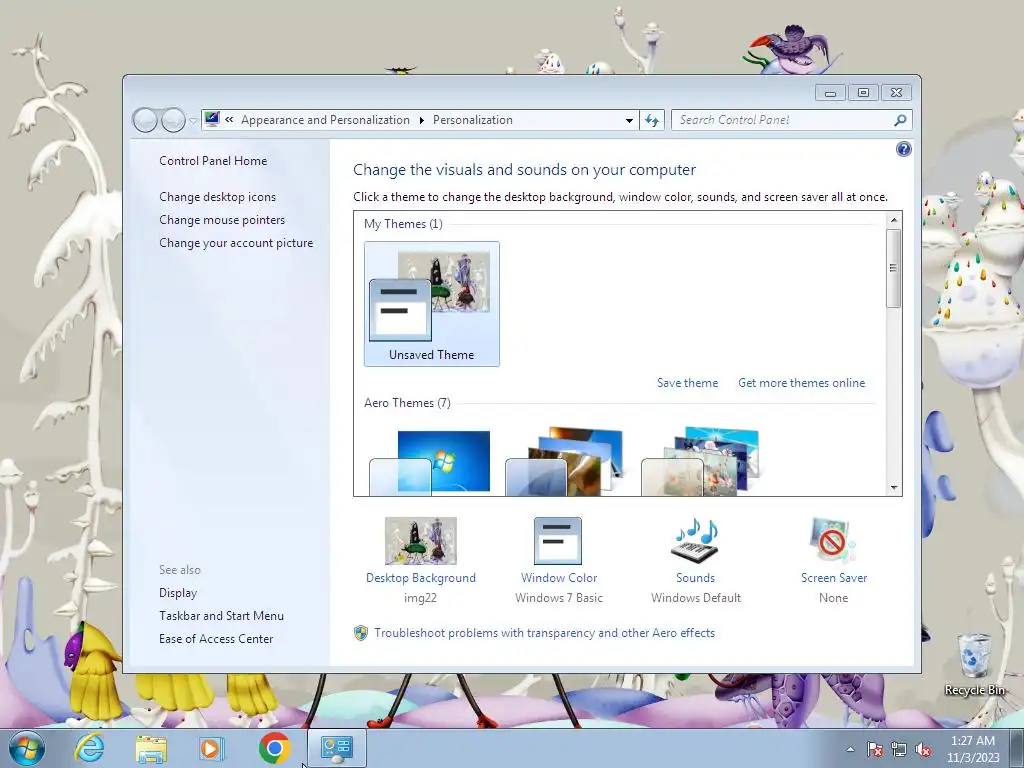Click Change your account picture link
Screen dimensions: 1024x768
coord(236,242)
